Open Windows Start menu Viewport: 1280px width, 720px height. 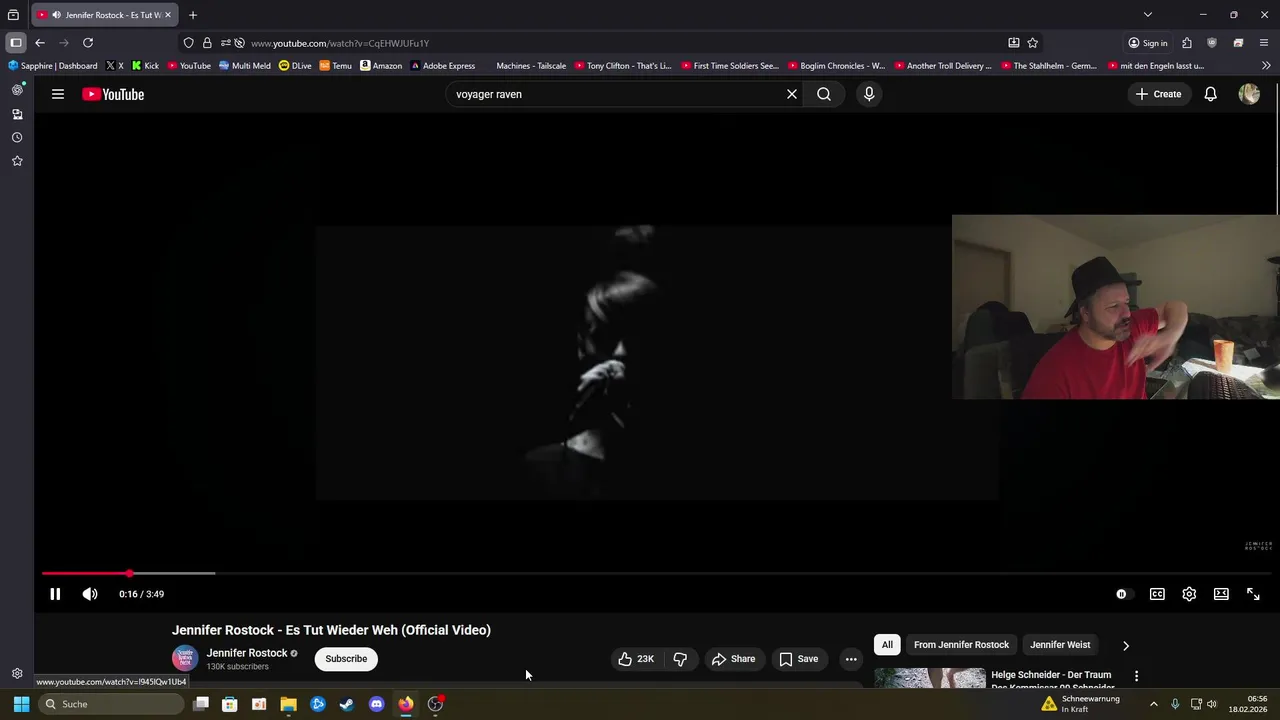click(x=21, y=704)
